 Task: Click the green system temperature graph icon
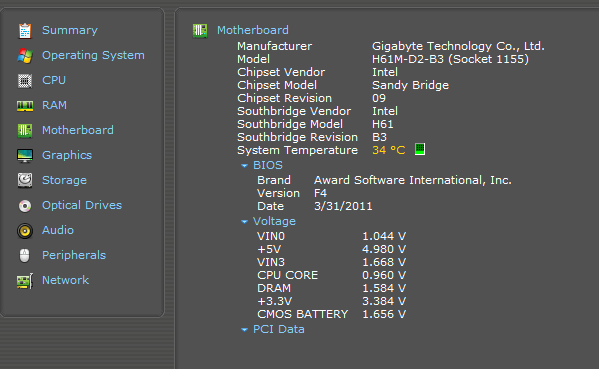420,149
